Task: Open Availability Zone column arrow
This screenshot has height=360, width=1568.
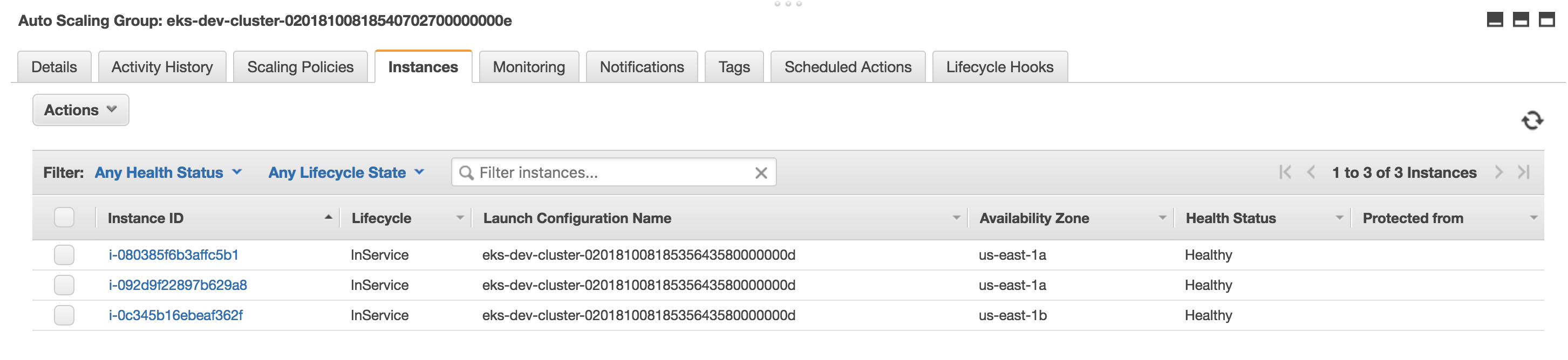Action: pos(1163,218)
